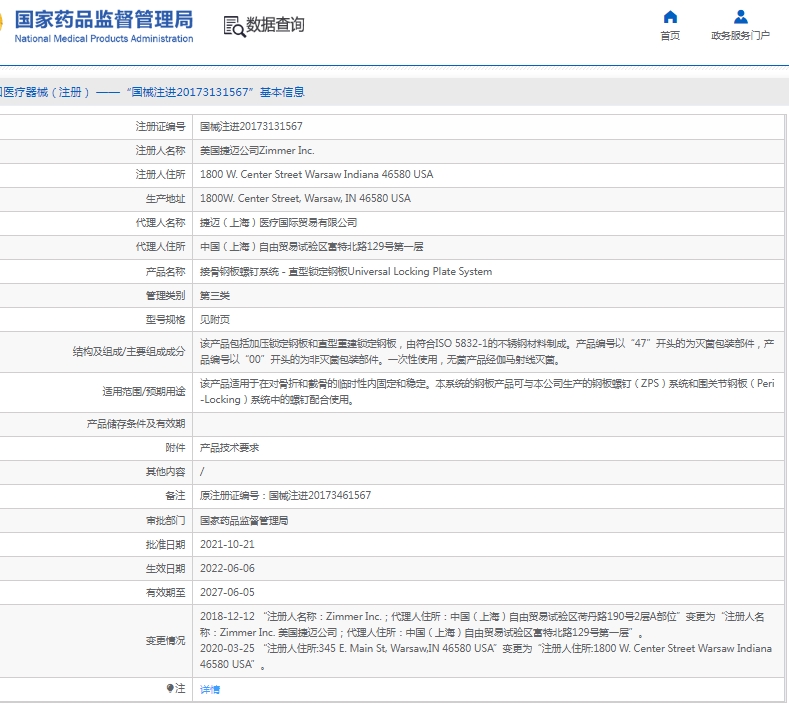Click the bullet icon next to 注
This screenshot has height=707, width=789.
(x=170, y=688)
